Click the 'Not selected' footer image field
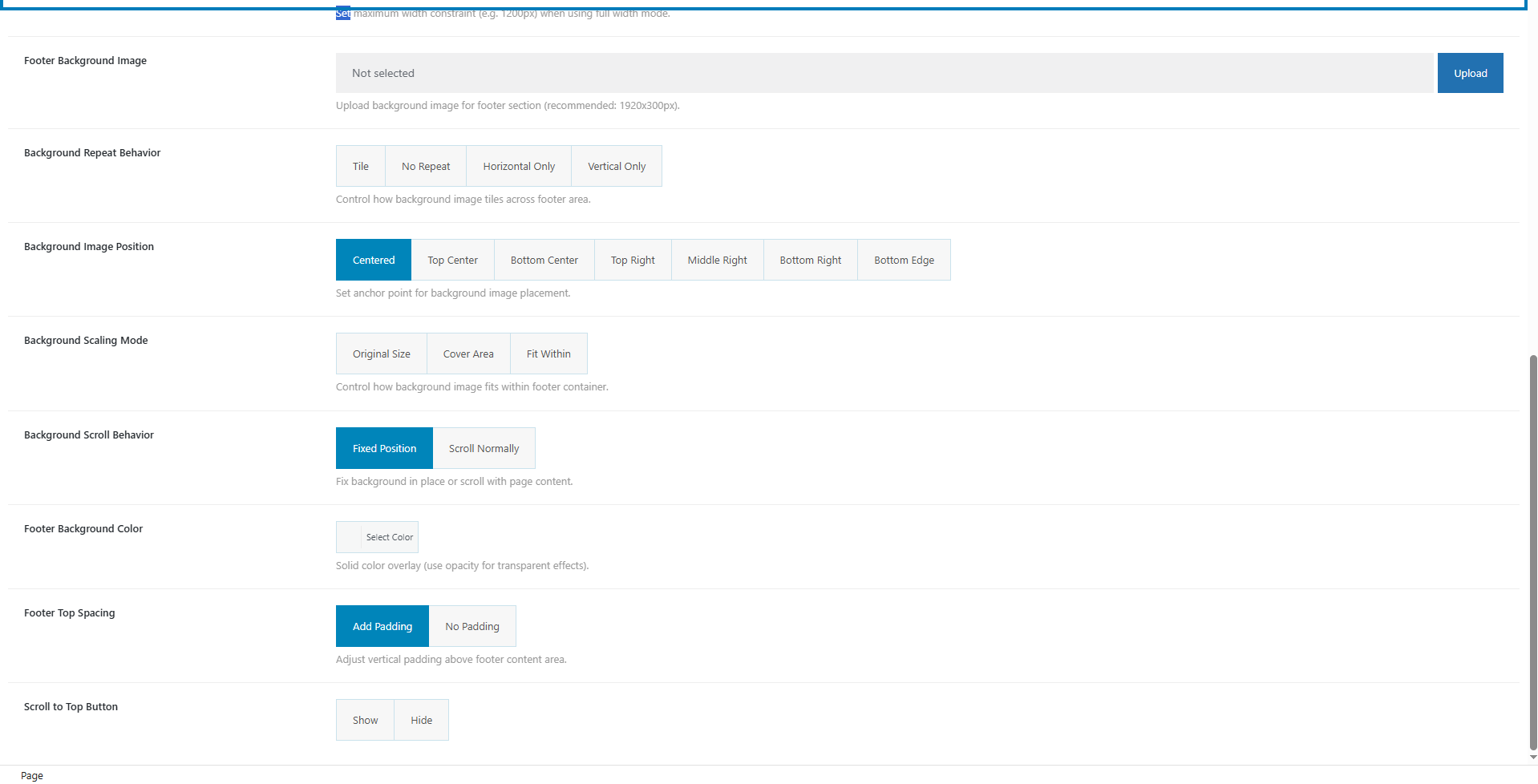The height and width of the screenshot is (784, 1538). (x=883, y=73)
